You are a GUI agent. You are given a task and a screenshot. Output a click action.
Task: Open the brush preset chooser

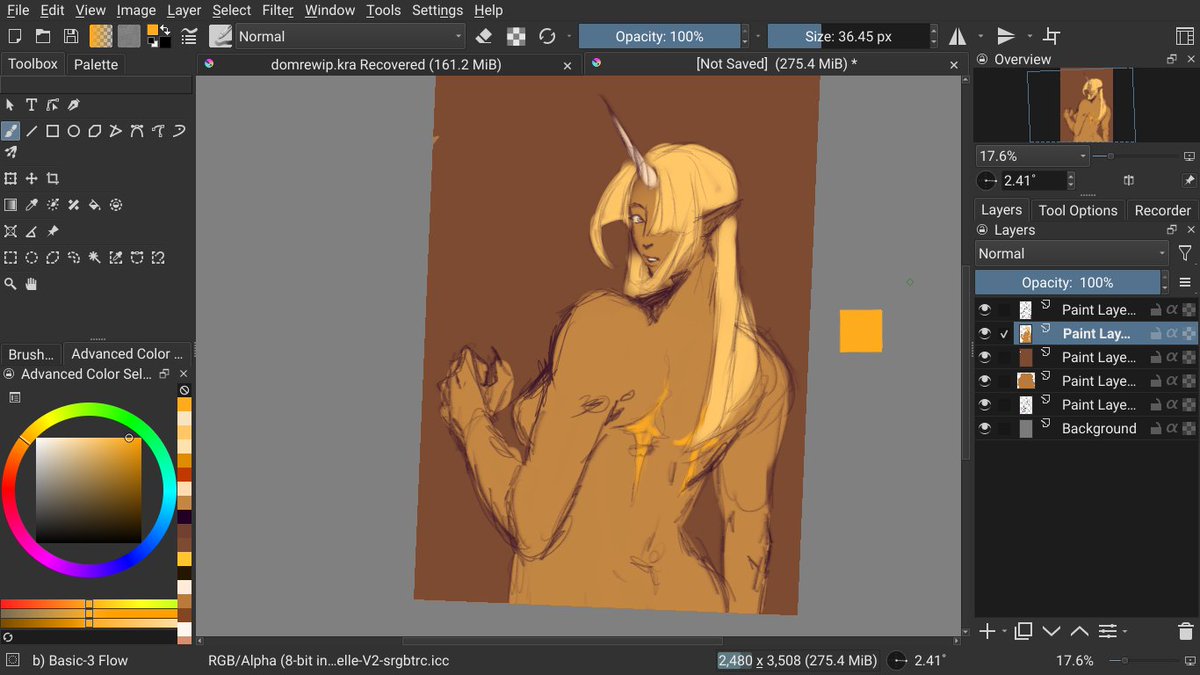[221, 36]
